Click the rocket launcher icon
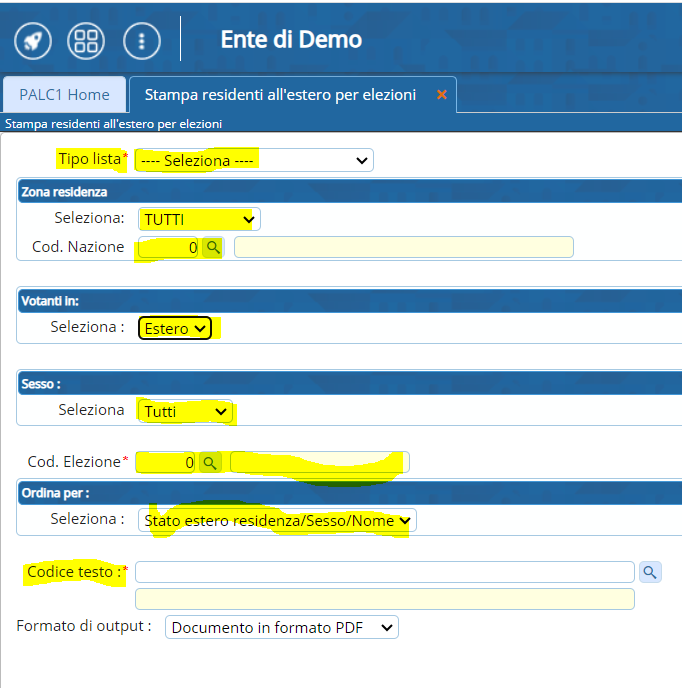Image resolution: width=682 pixels, height=688 pixels. tap(33, 40)
